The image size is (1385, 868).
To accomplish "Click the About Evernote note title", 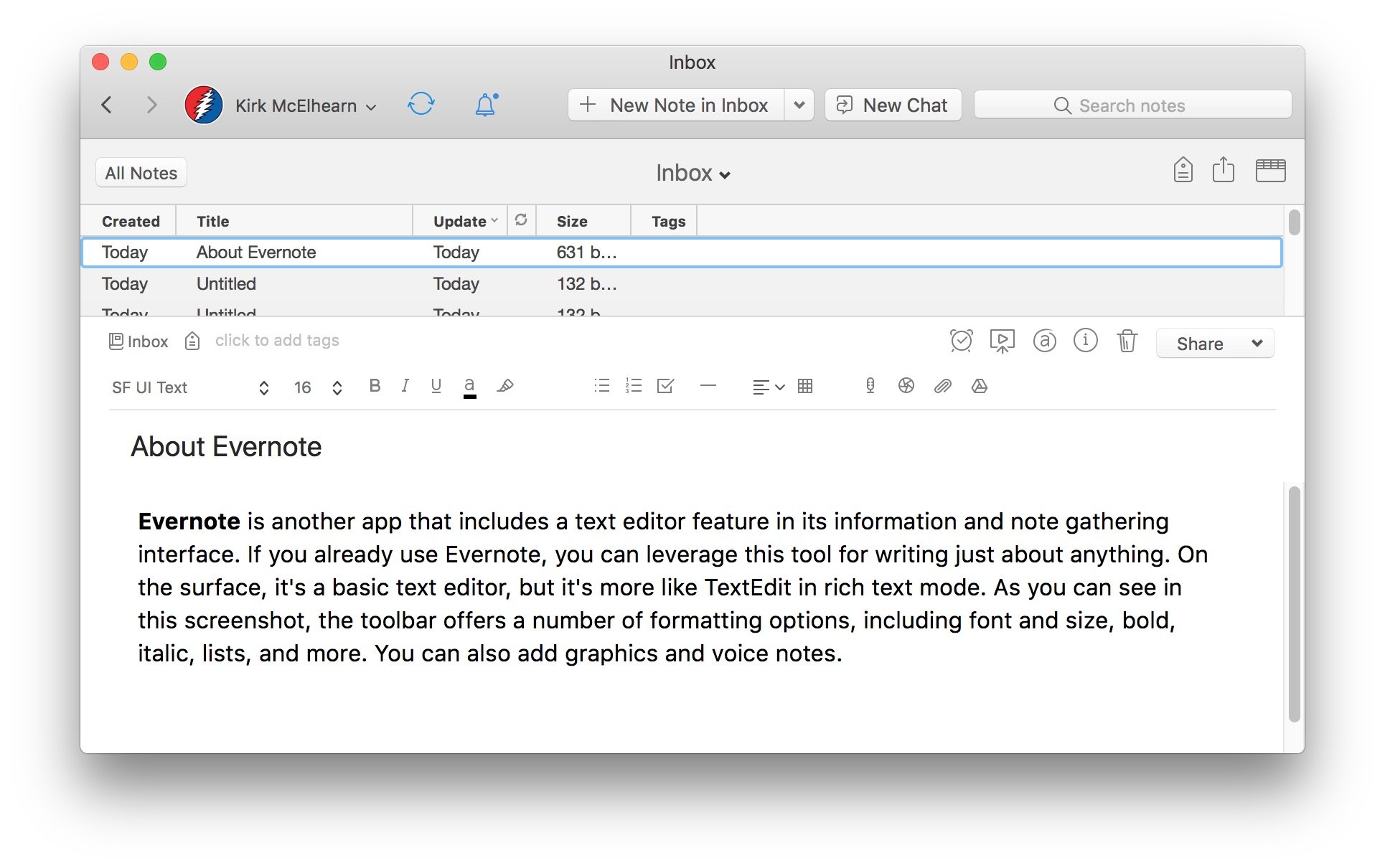I will pos(226,446).
